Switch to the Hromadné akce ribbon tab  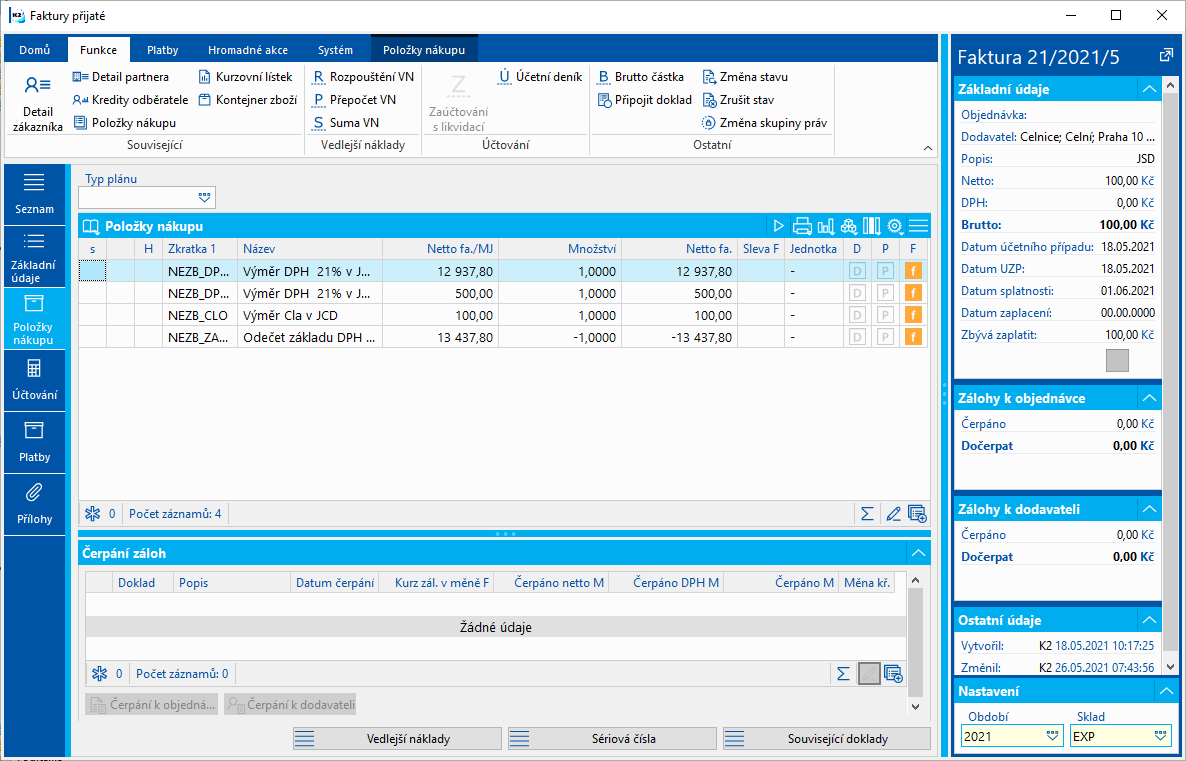247,50
